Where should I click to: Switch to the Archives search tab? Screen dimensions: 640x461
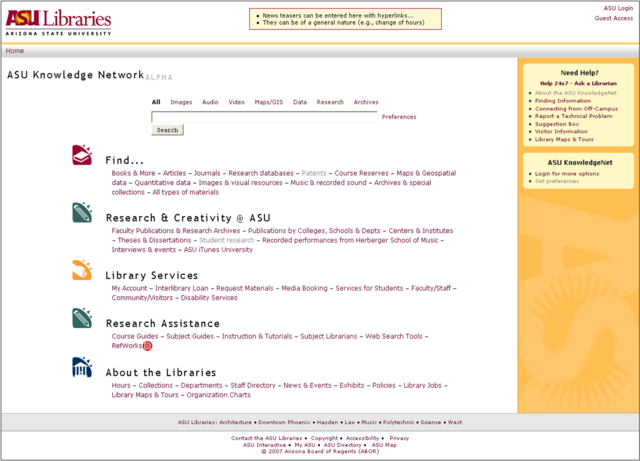(x=366, y=102)
